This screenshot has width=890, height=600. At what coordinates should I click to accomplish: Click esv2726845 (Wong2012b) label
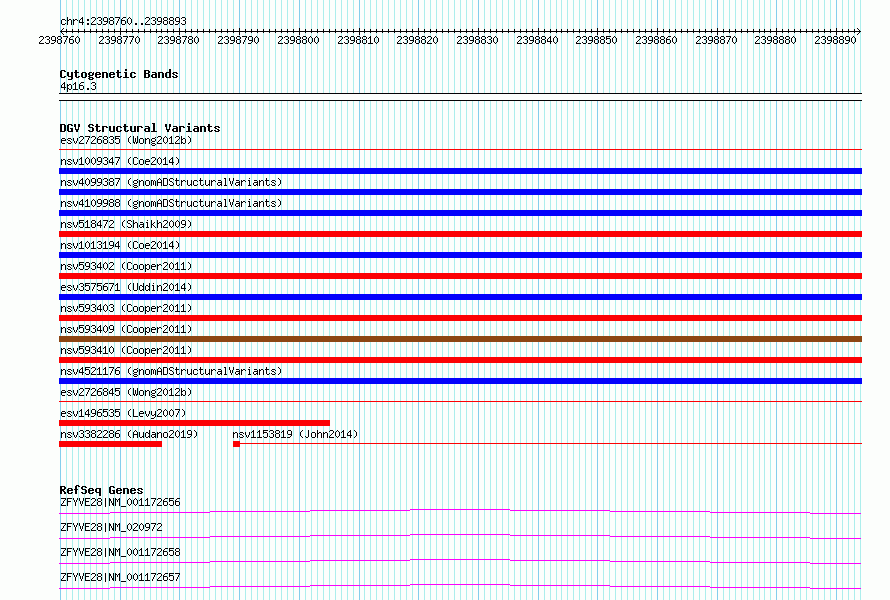(126, 392)
